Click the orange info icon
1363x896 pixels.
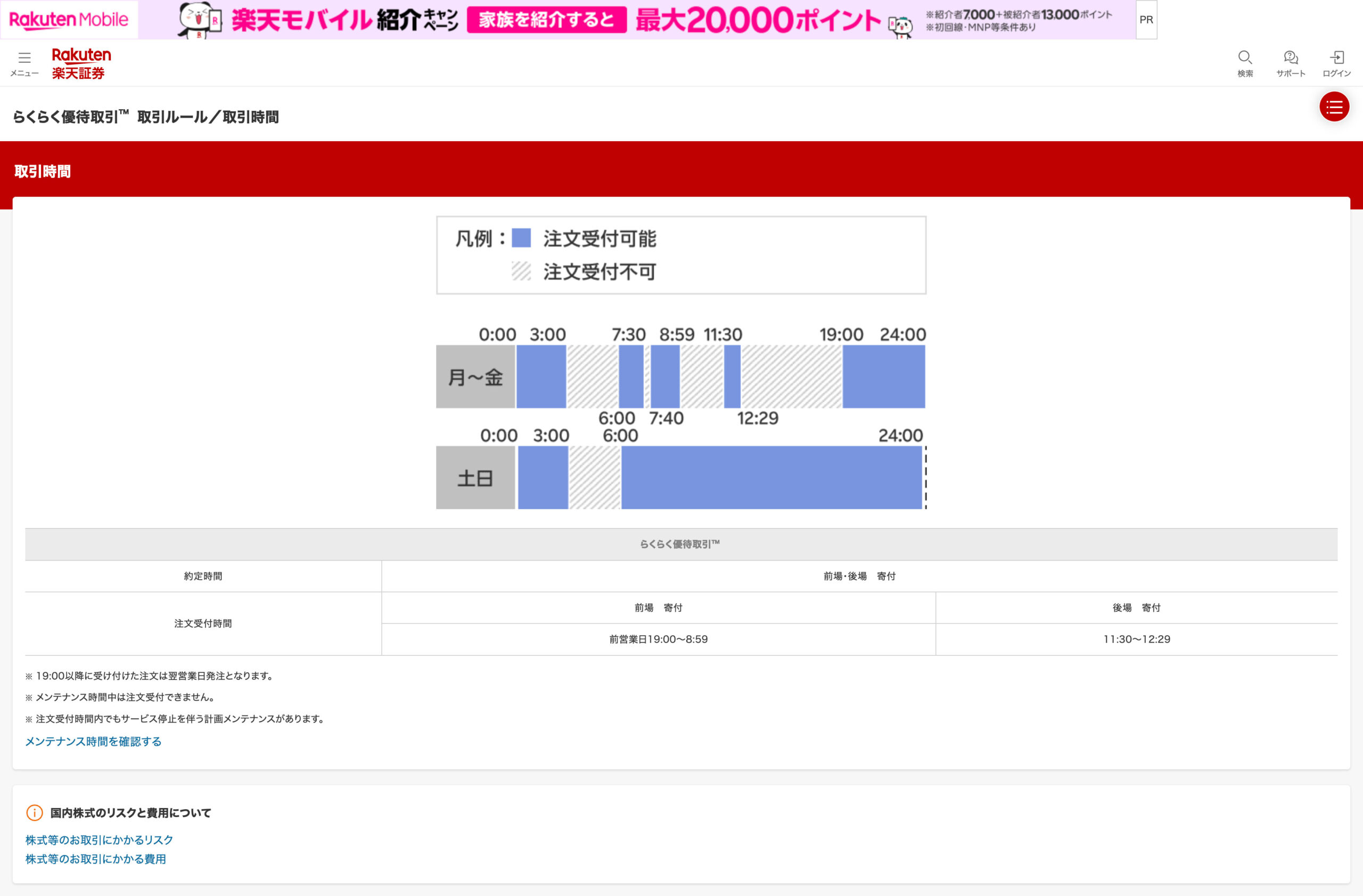click(35, 812)
